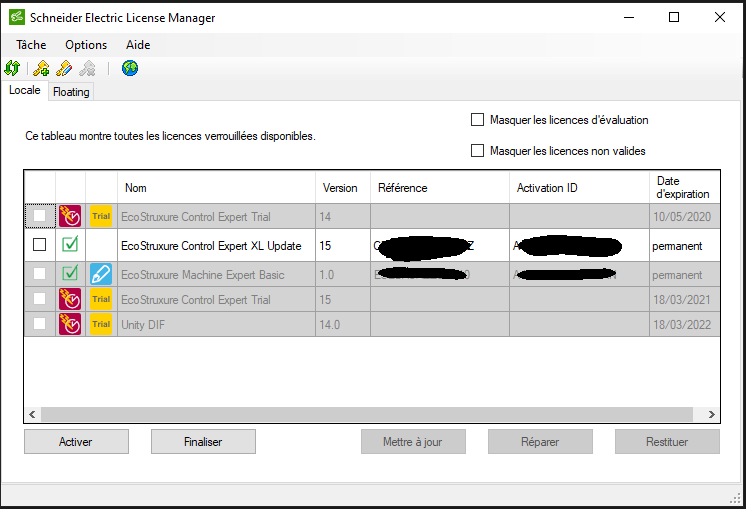The width and height of the screenshot is (746, 509).
Task: Enable Masquer les licences d'évaluation checkbox
Action: coord(477,120)
